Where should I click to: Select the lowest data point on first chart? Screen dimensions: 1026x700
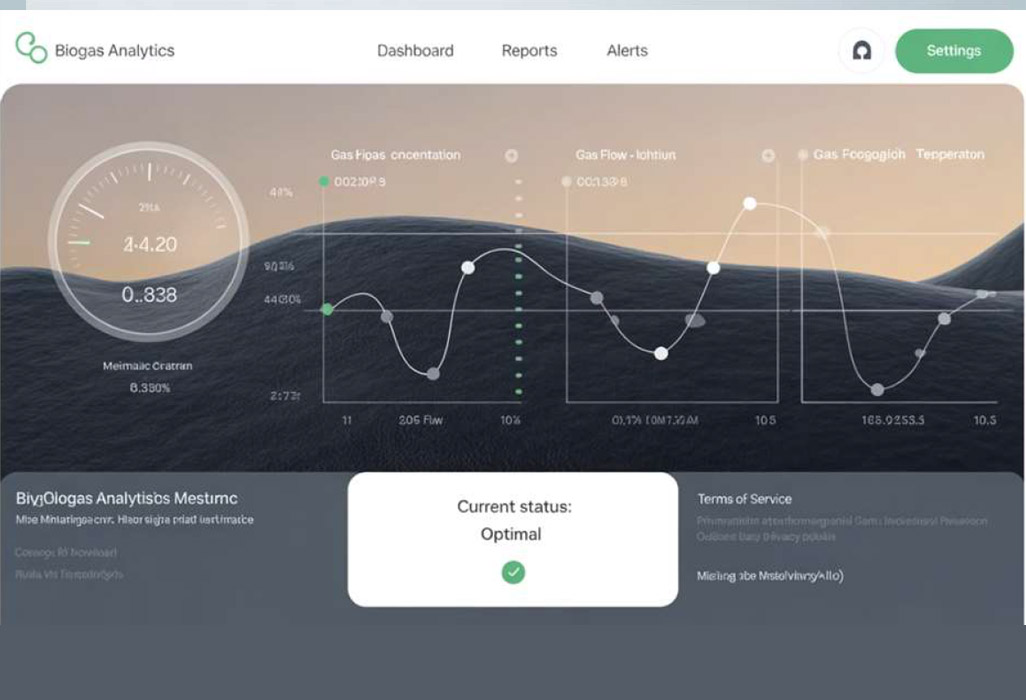pos(433,373)
